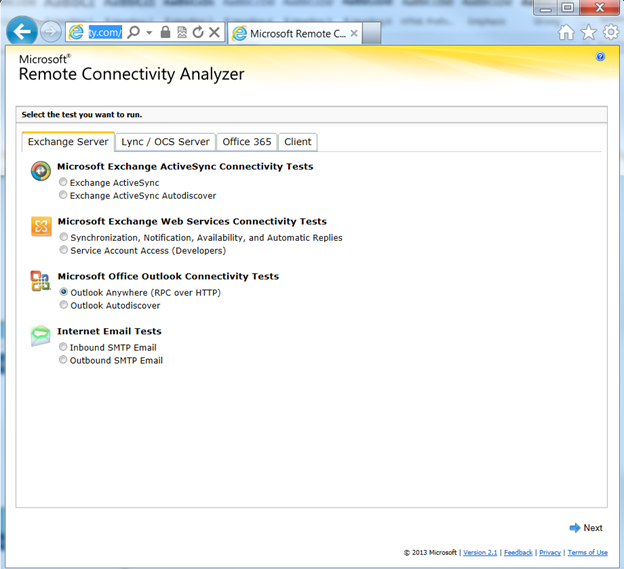Select Service Account Access (Developers) option
Screen dimensions: 624x569
point(64,249)
